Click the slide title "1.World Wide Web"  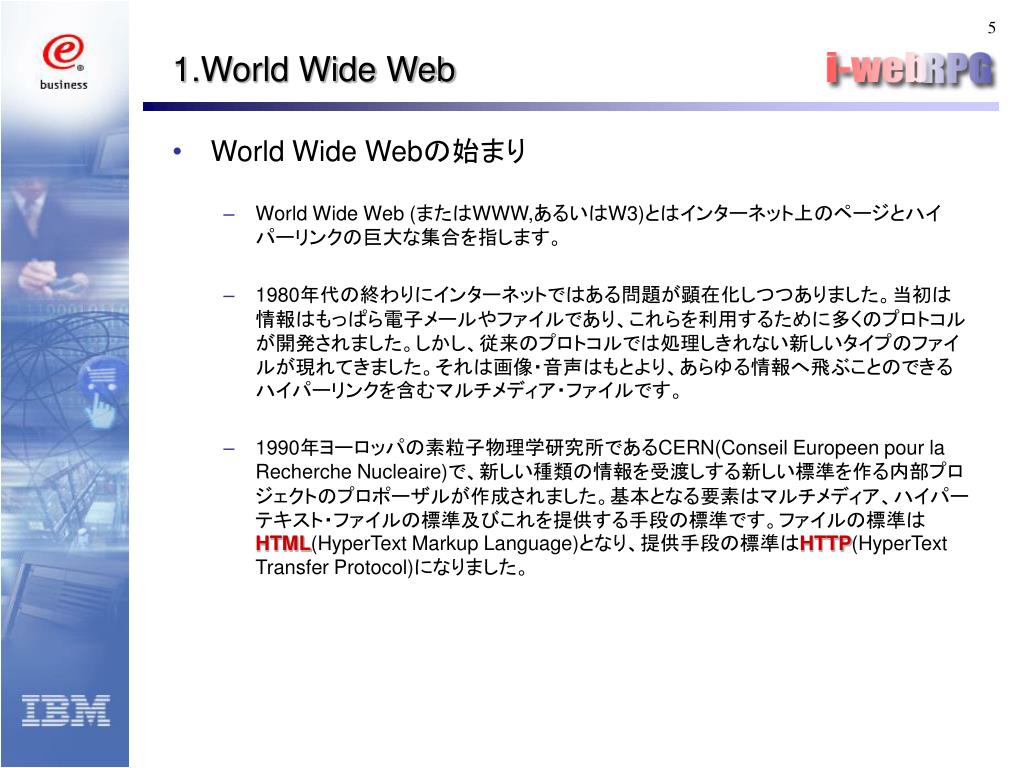(x=315, y=70)
